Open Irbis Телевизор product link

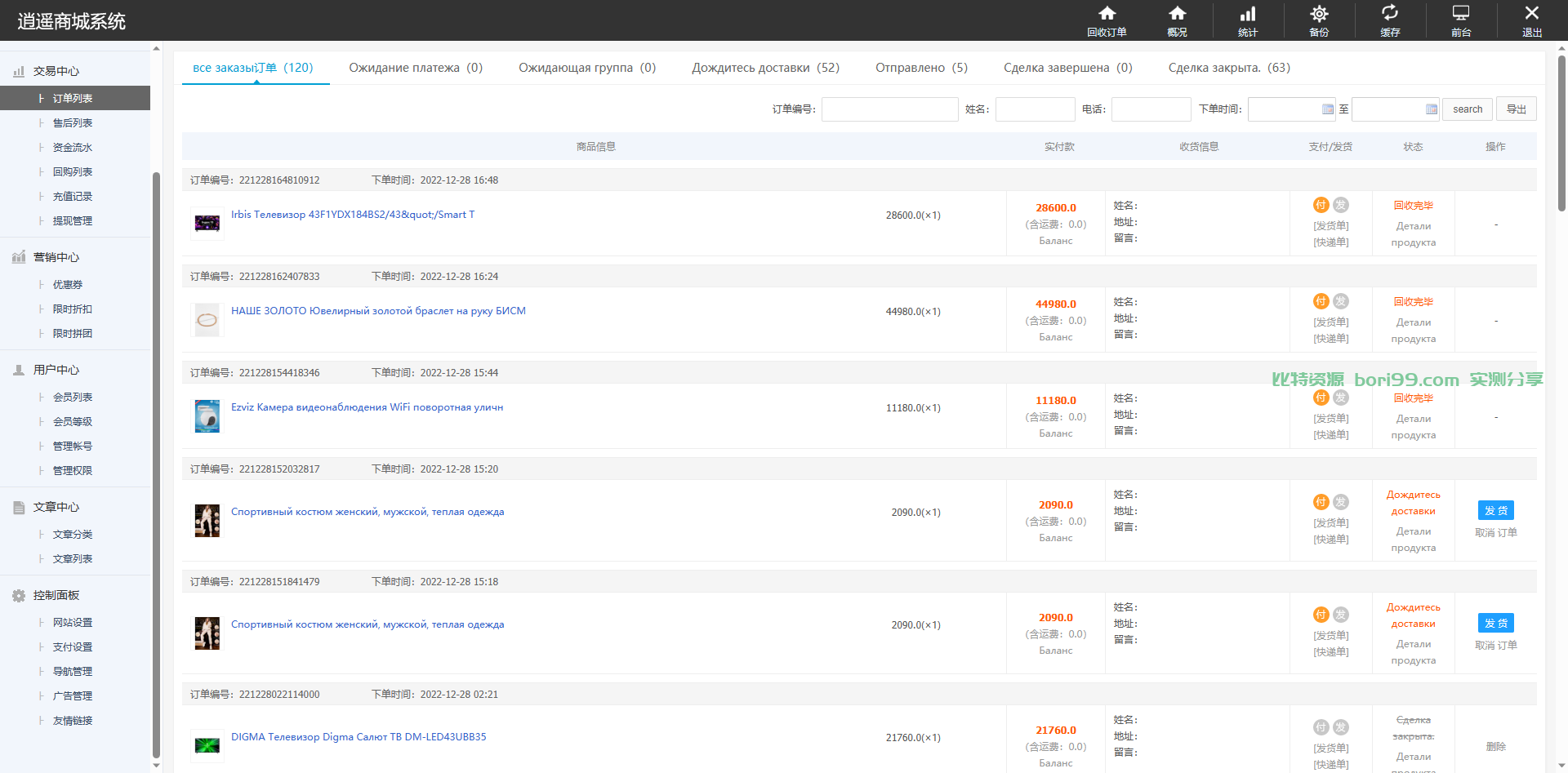click(x=353, y=215)
